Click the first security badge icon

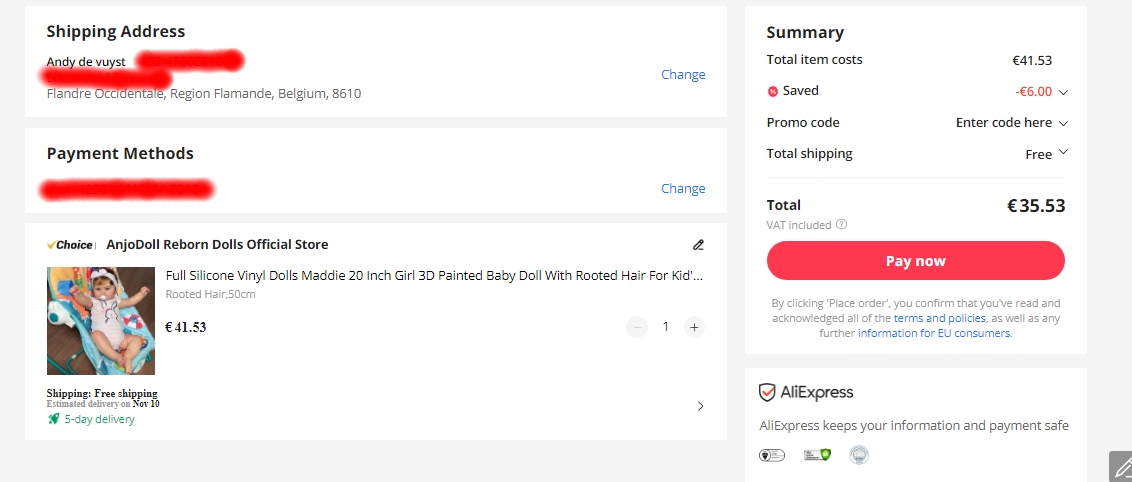[772, 455]
